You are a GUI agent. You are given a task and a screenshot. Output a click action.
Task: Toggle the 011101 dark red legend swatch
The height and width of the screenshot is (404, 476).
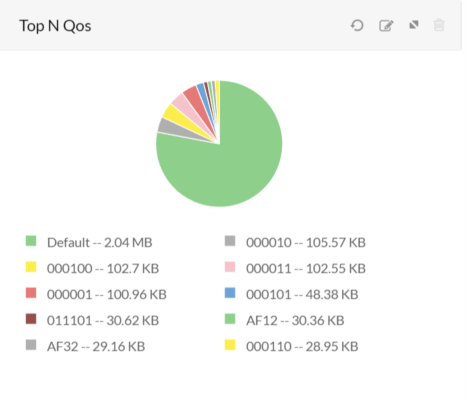[31, 319]
